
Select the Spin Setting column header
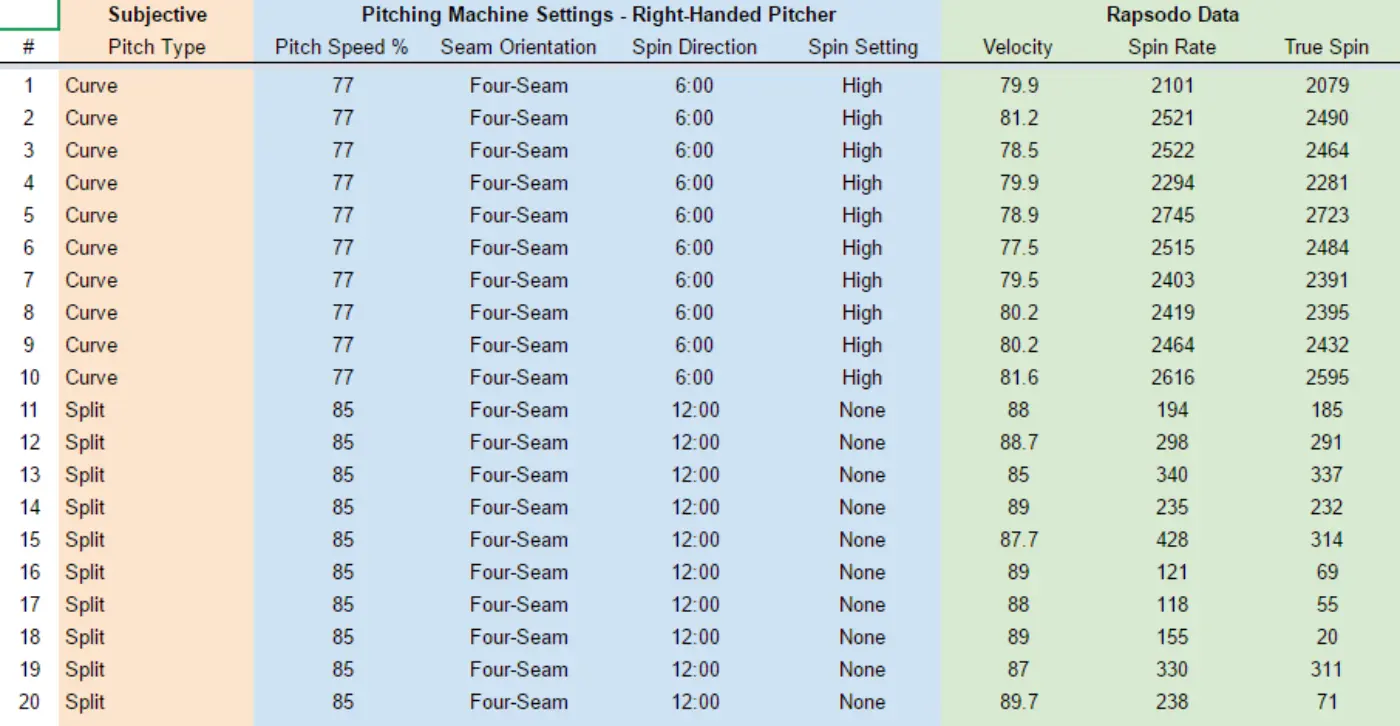coord(862,47)
